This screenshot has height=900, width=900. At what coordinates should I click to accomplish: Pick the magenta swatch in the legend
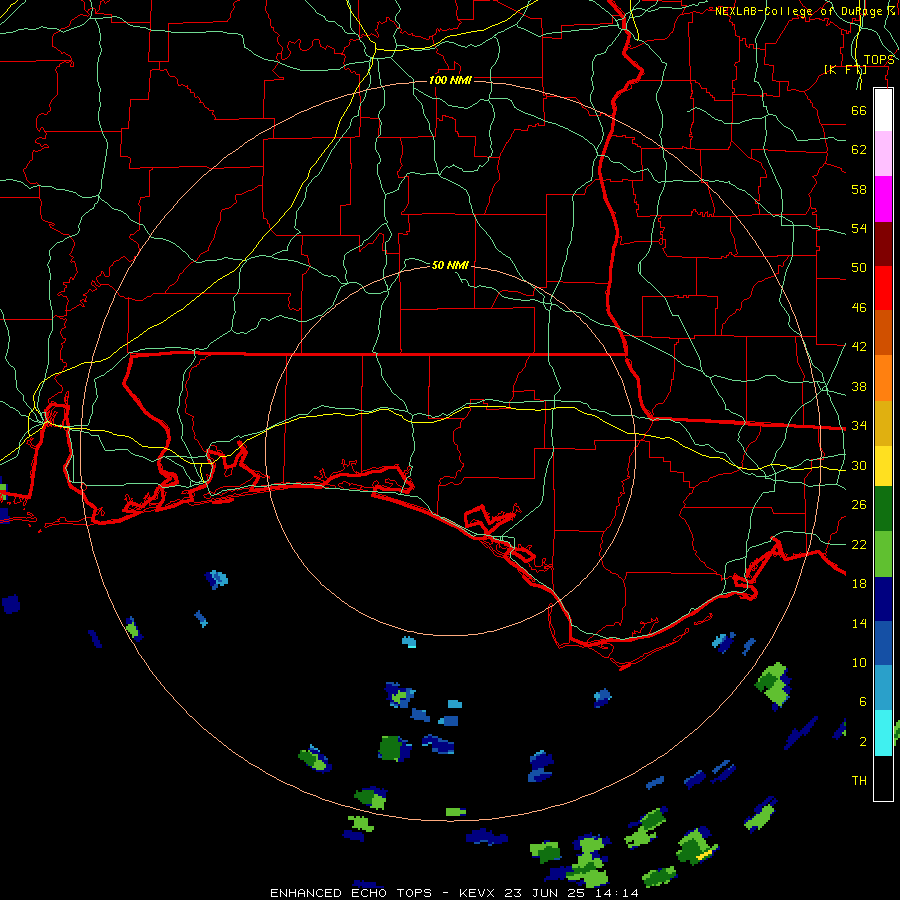click(x=883, y=199)
